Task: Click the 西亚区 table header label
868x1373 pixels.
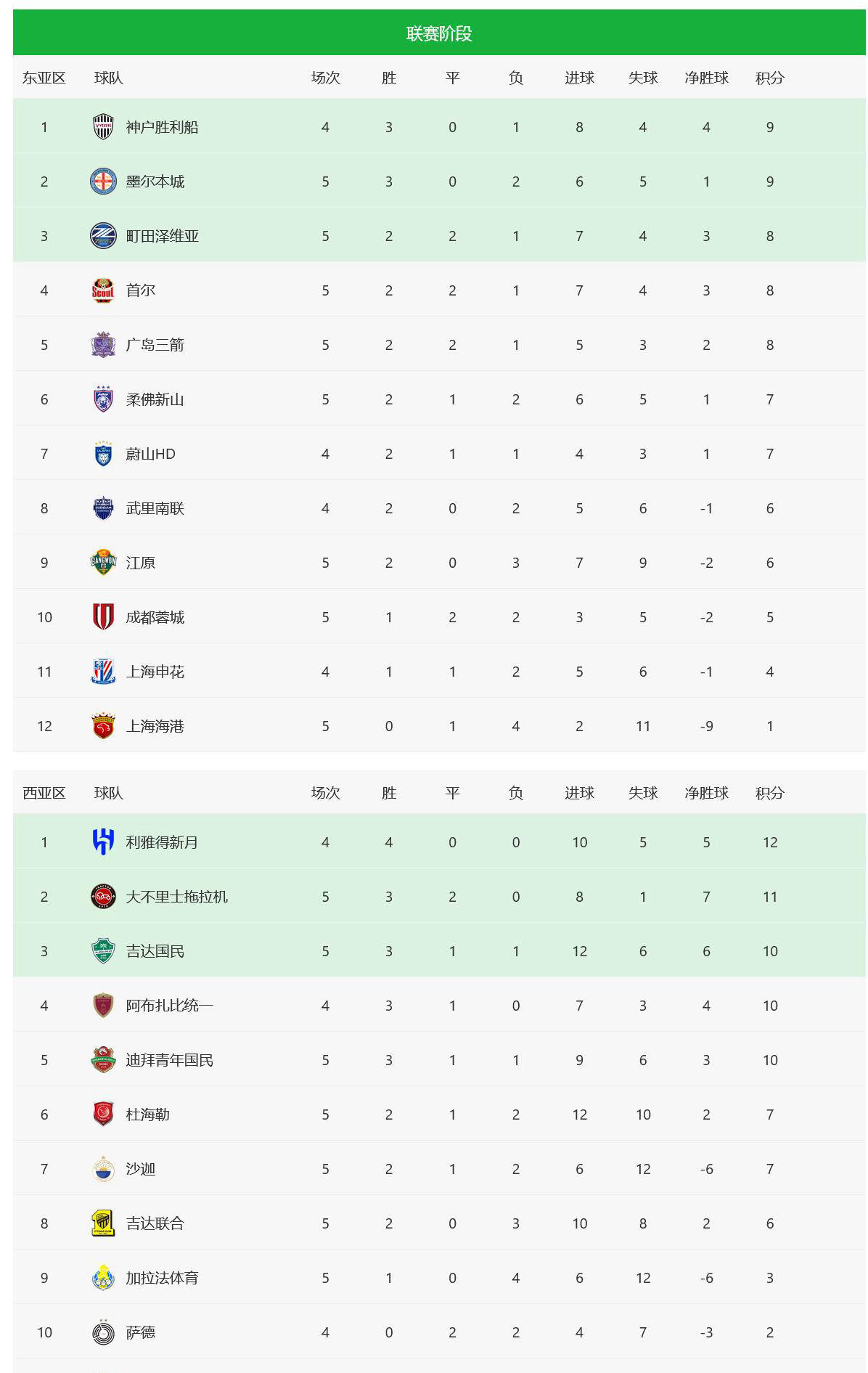Action: pyautogui.click(x=44, y=793)
